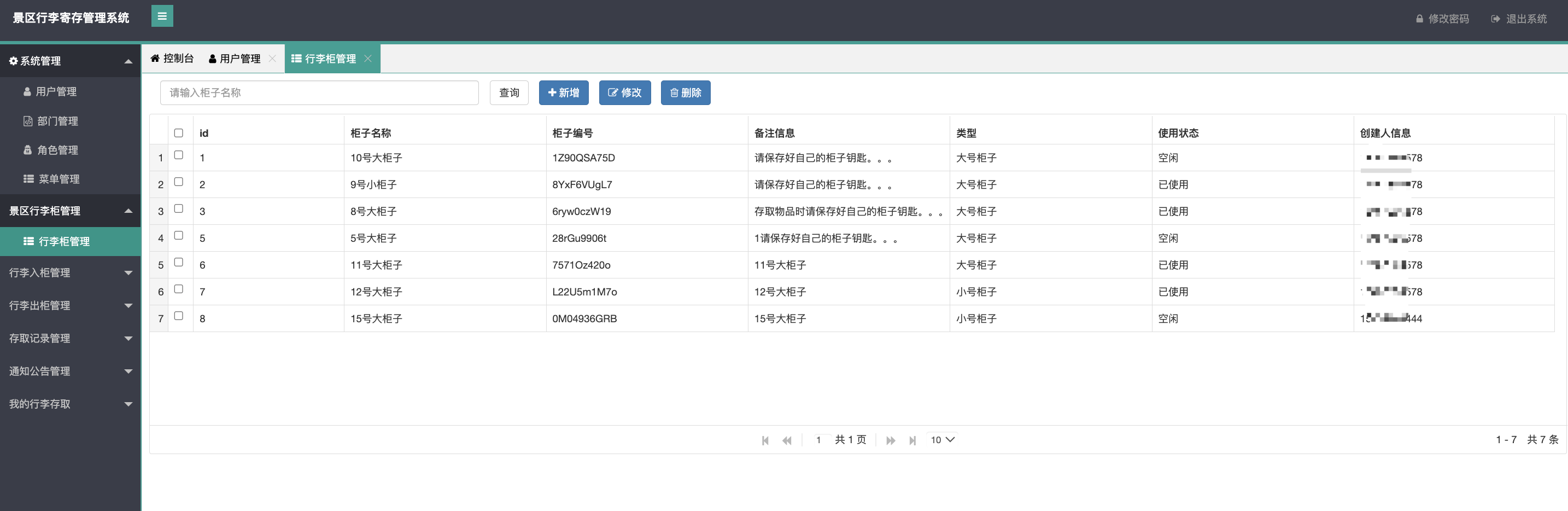The image size is (1568, 511).
Task: Click the gear icon of 系统管理
Action: [x=13, y=61]
